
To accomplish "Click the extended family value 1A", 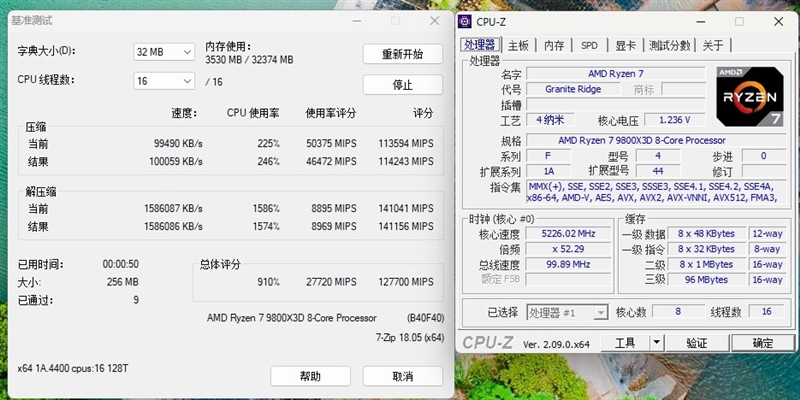I will coord(550,171).
